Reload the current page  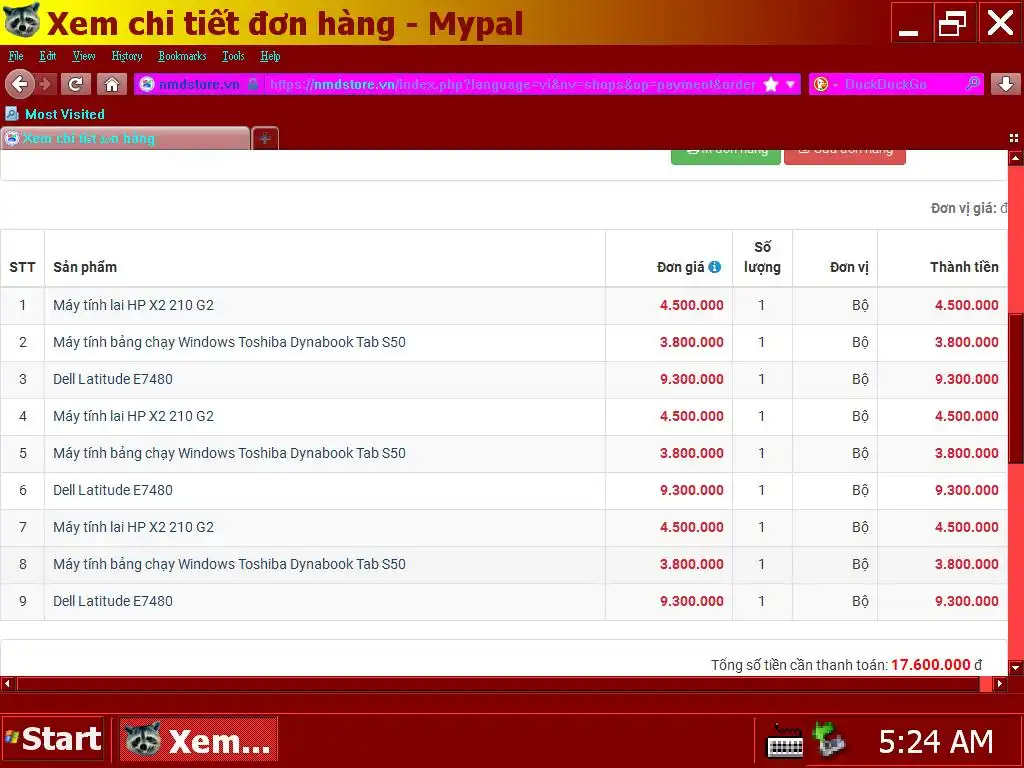76,84
